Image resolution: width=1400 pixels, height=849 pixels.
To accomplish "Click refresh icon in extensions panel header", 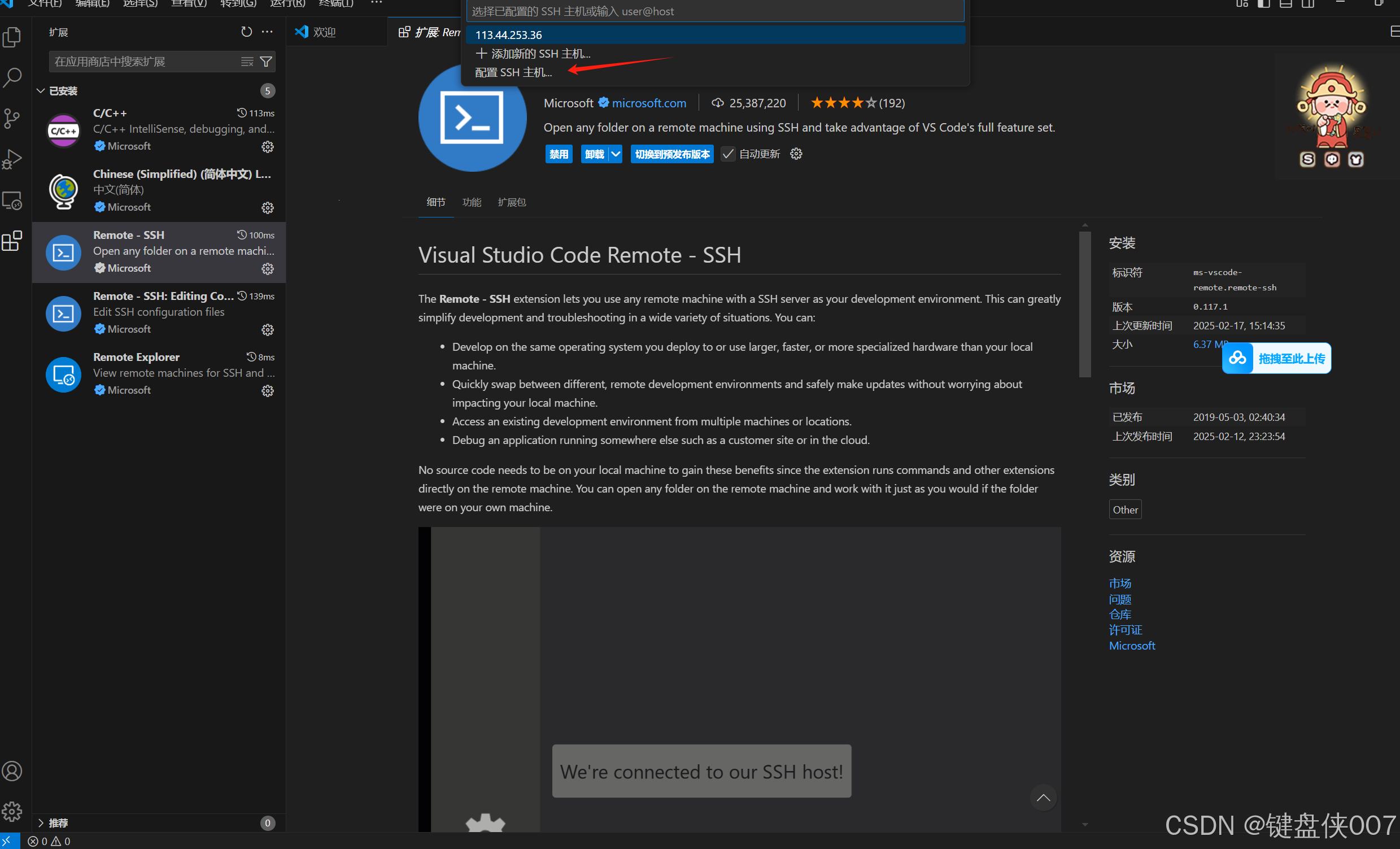I will pyautogui.click(x=246, y=32).
